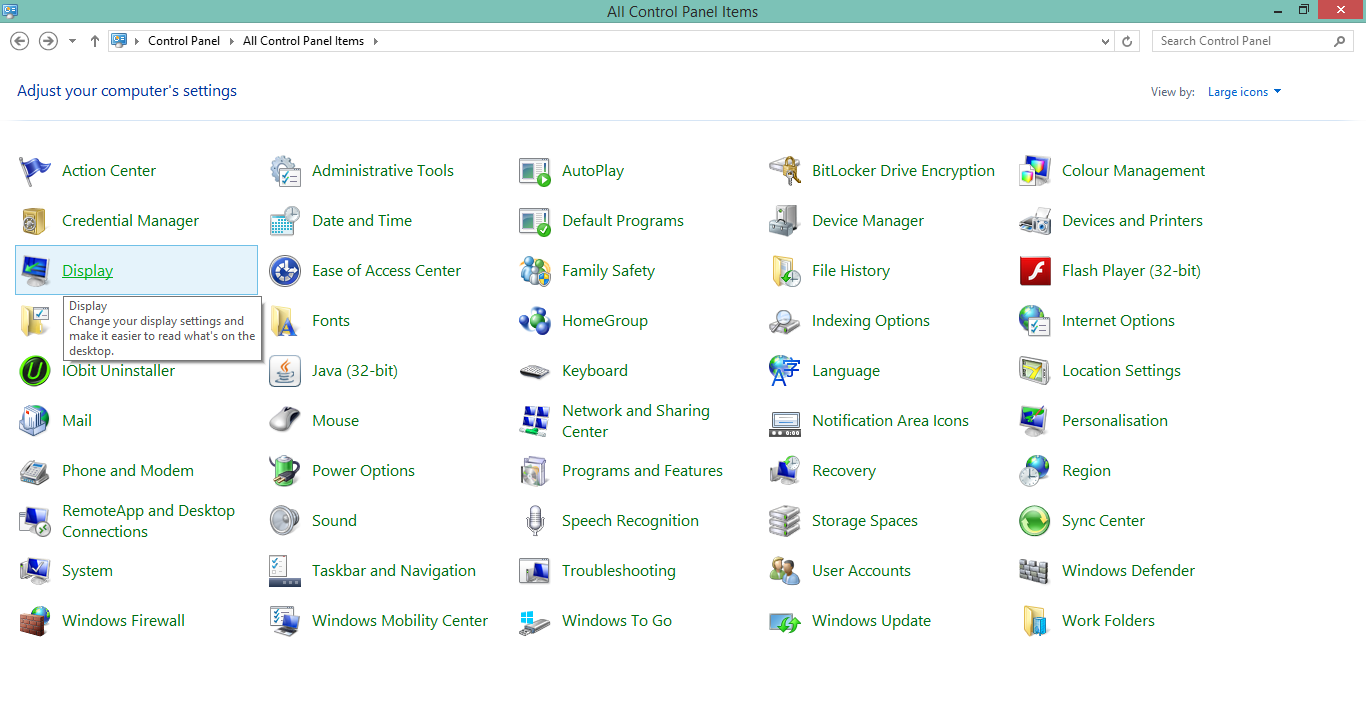Open the Taskbar and Navigation link

click(394, 571)
